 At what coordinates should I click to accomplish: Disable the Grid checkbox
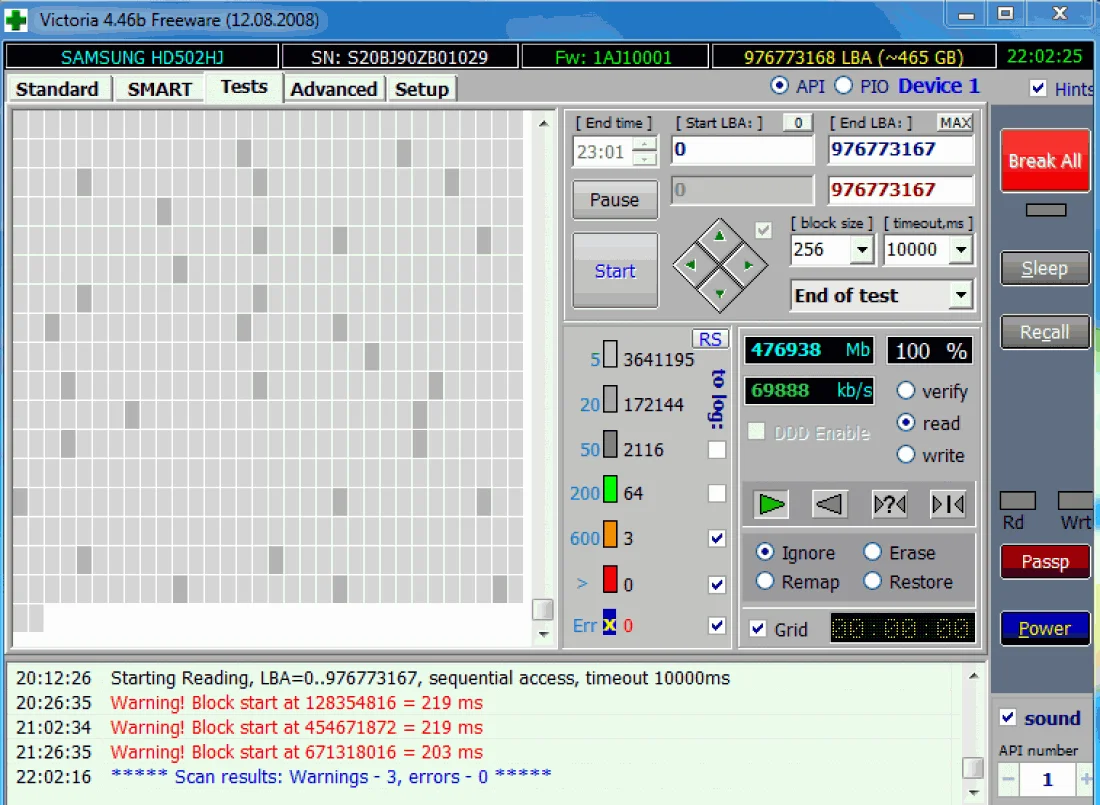coord(759,629)
